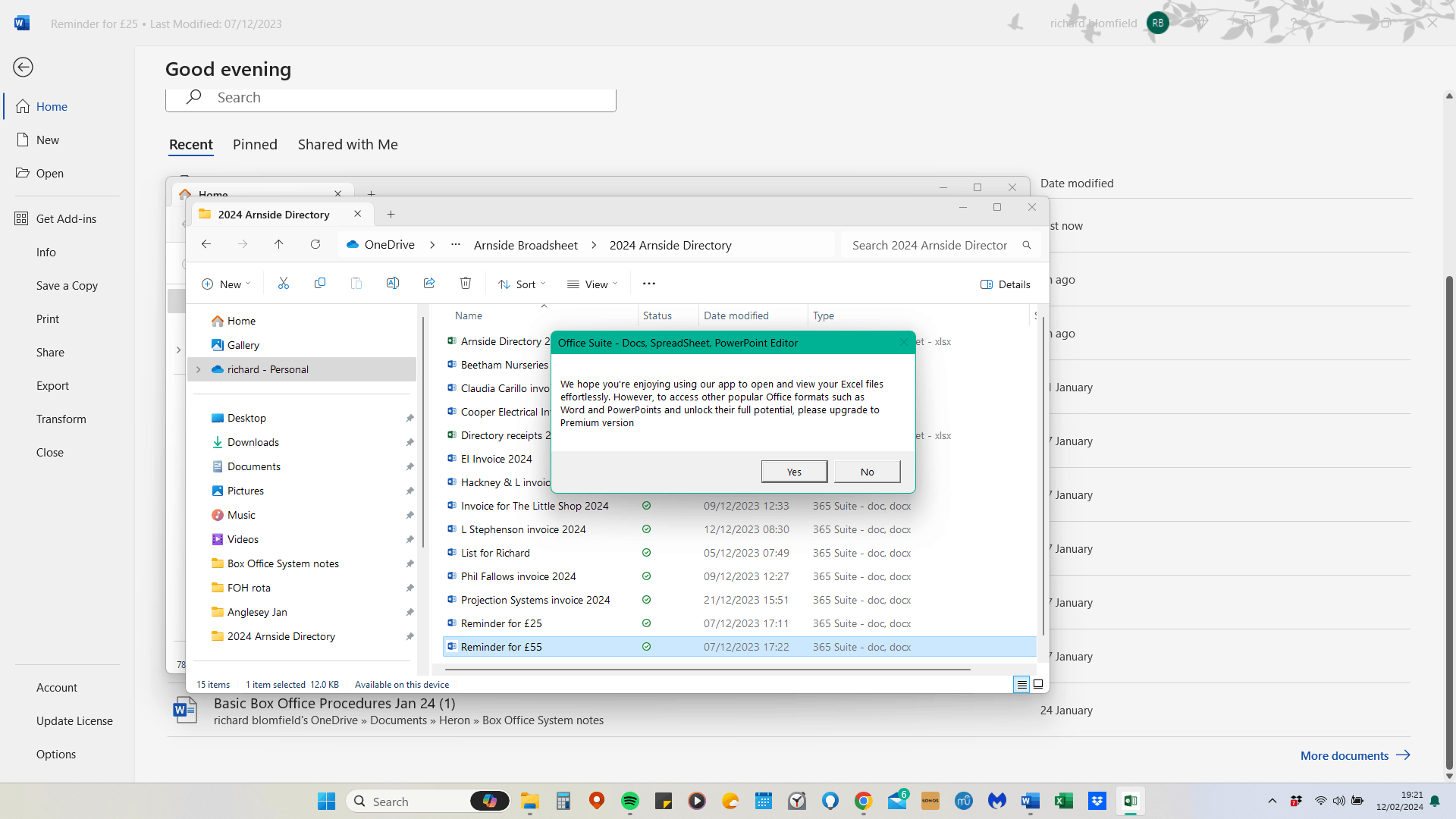Switch to large thumbnails view in status bar
Viewport: 1456px width, 819px height.
pyautogui.click(x=1038, y=684)
